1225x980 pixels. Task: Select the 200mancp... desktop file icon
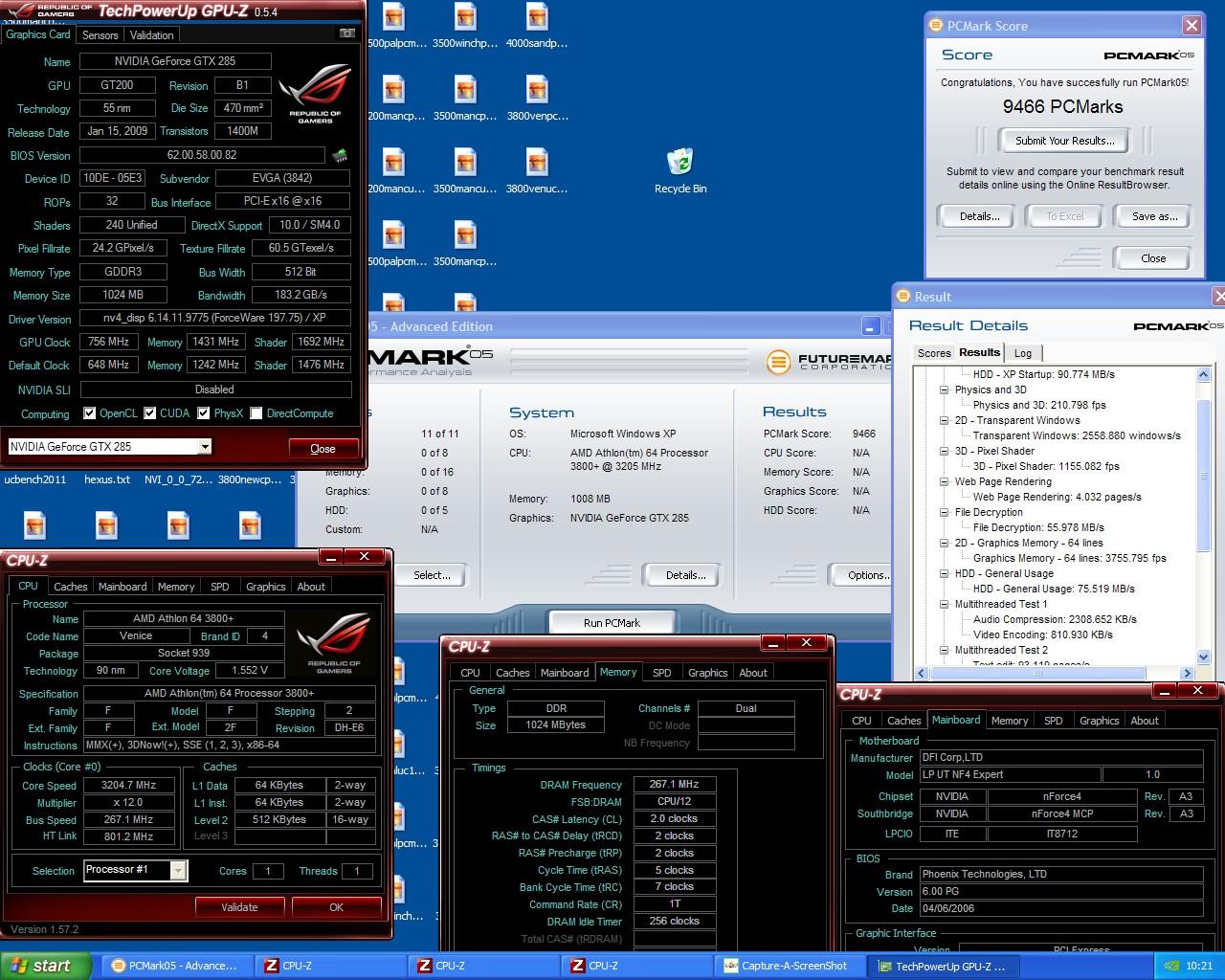click(x=395, y=99)
